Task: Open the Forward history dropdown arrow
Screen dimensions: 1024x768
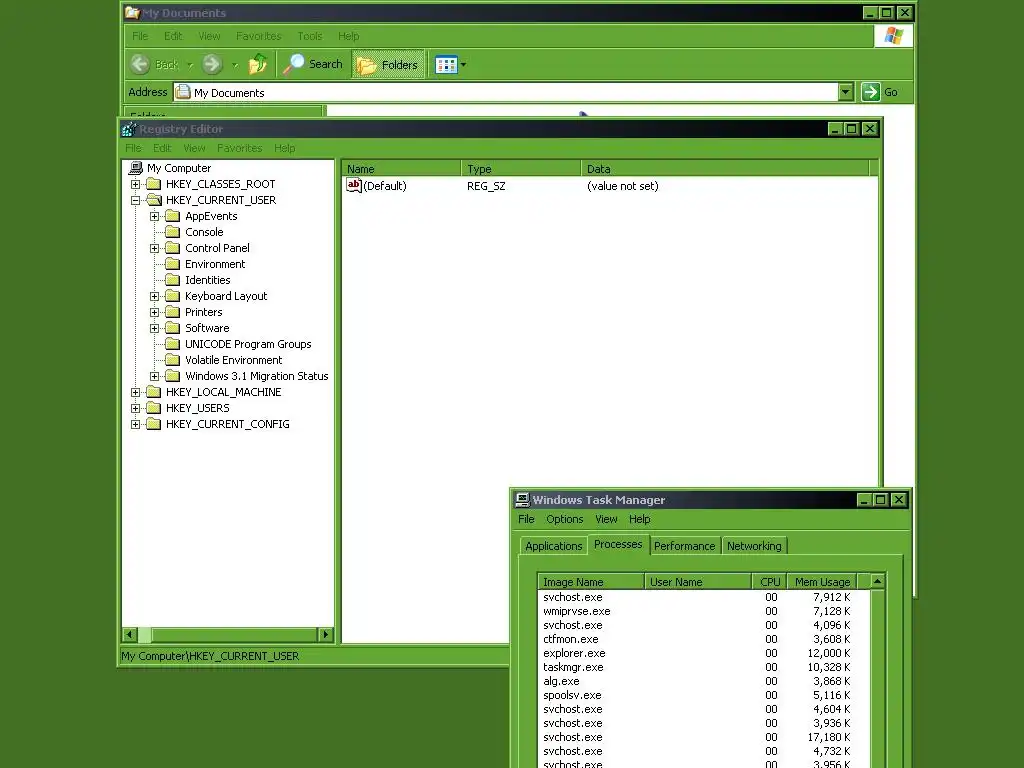Action: pos(235,65)
